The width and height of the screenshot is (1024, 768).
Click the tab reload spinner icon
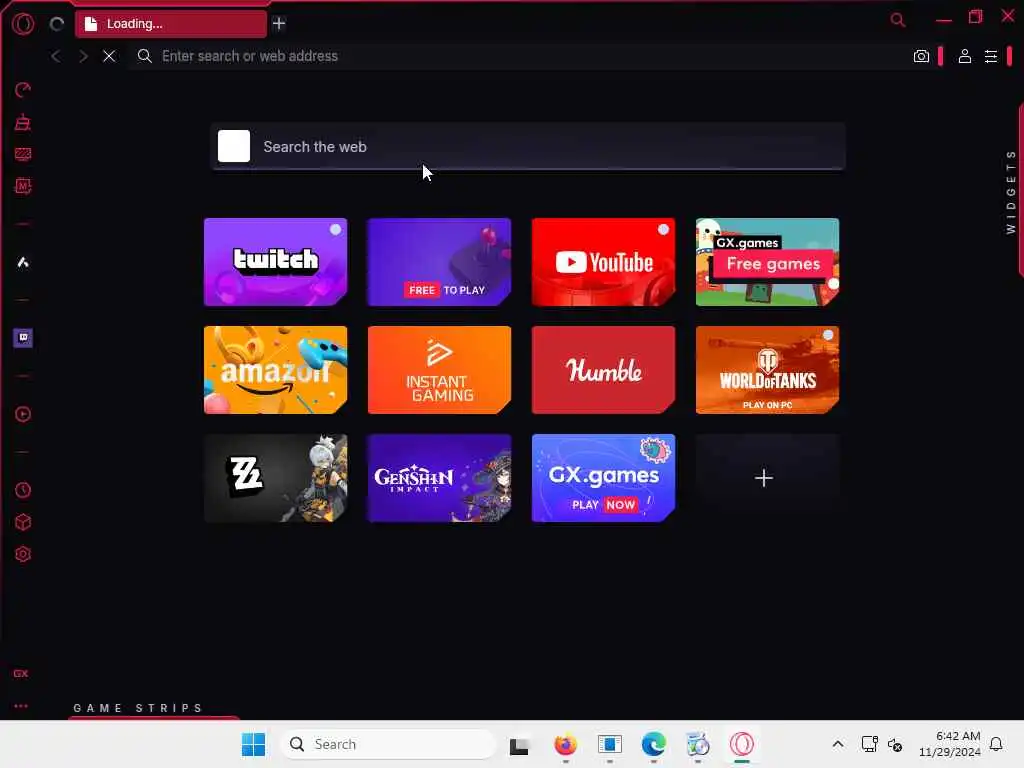click(x=57, y=24)
